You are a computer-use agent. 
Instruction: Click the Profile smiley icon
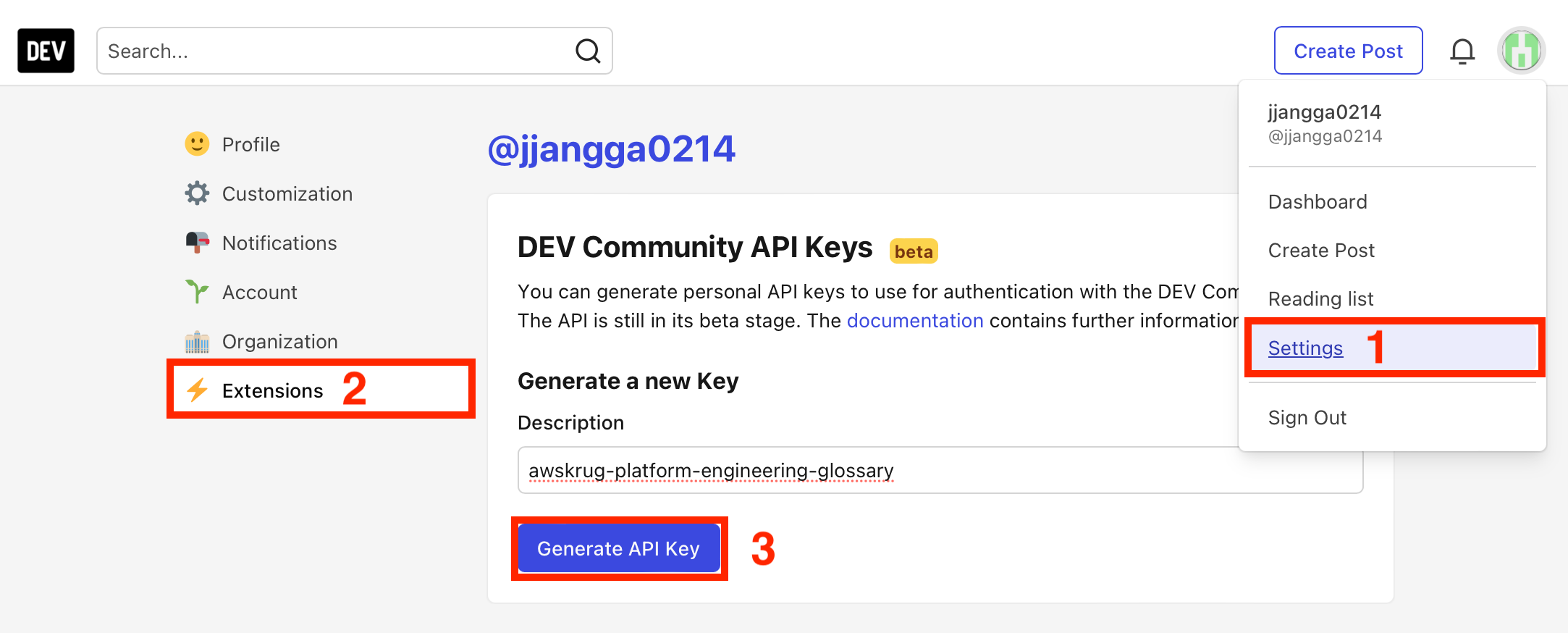197,144
